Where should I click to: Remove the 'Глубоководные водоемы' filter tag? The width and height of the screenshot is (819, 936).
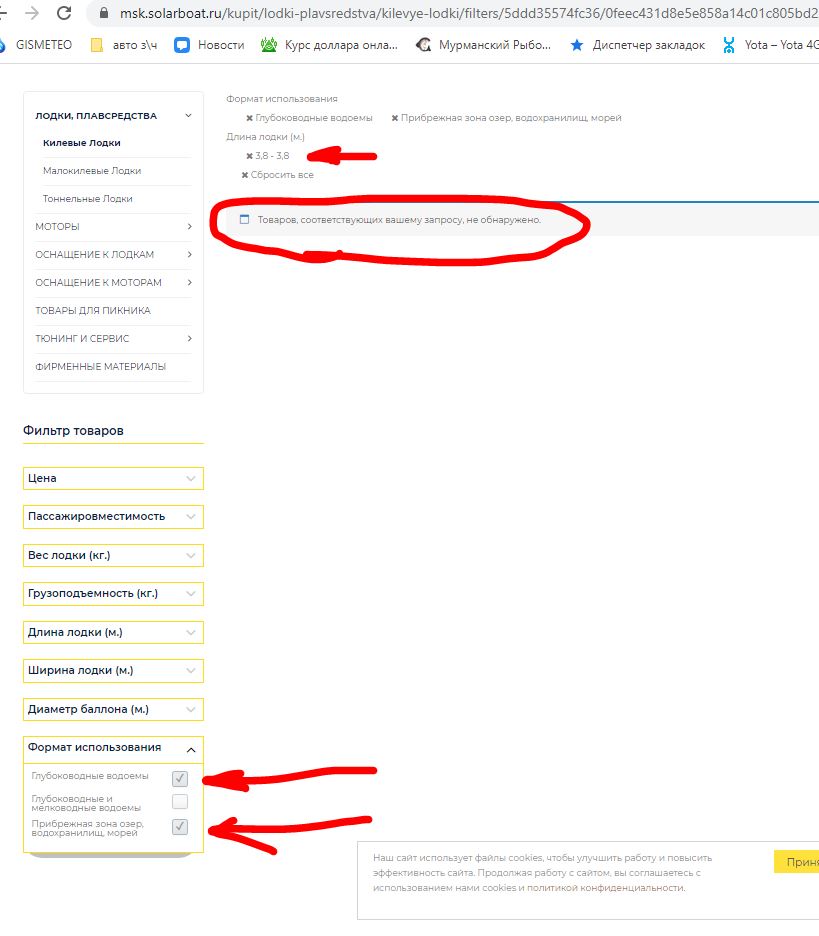[x=249, y=118]
